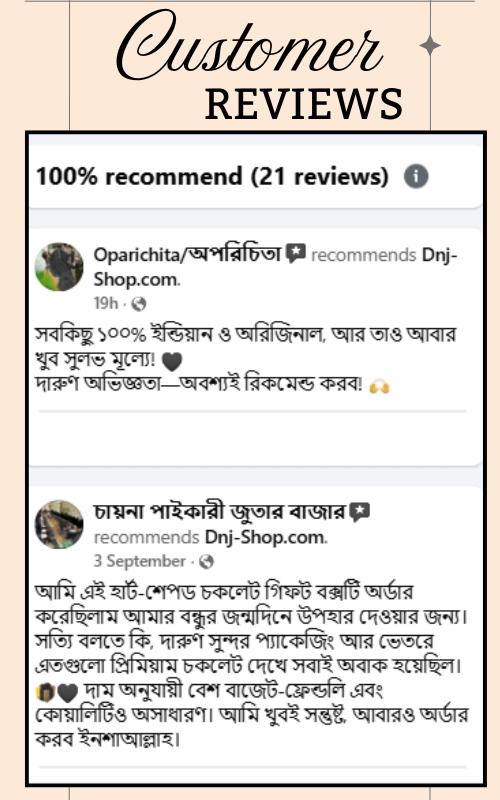Click the Customer Reviews title
This screenshot has height=800, width=500.
pos(260,66)
